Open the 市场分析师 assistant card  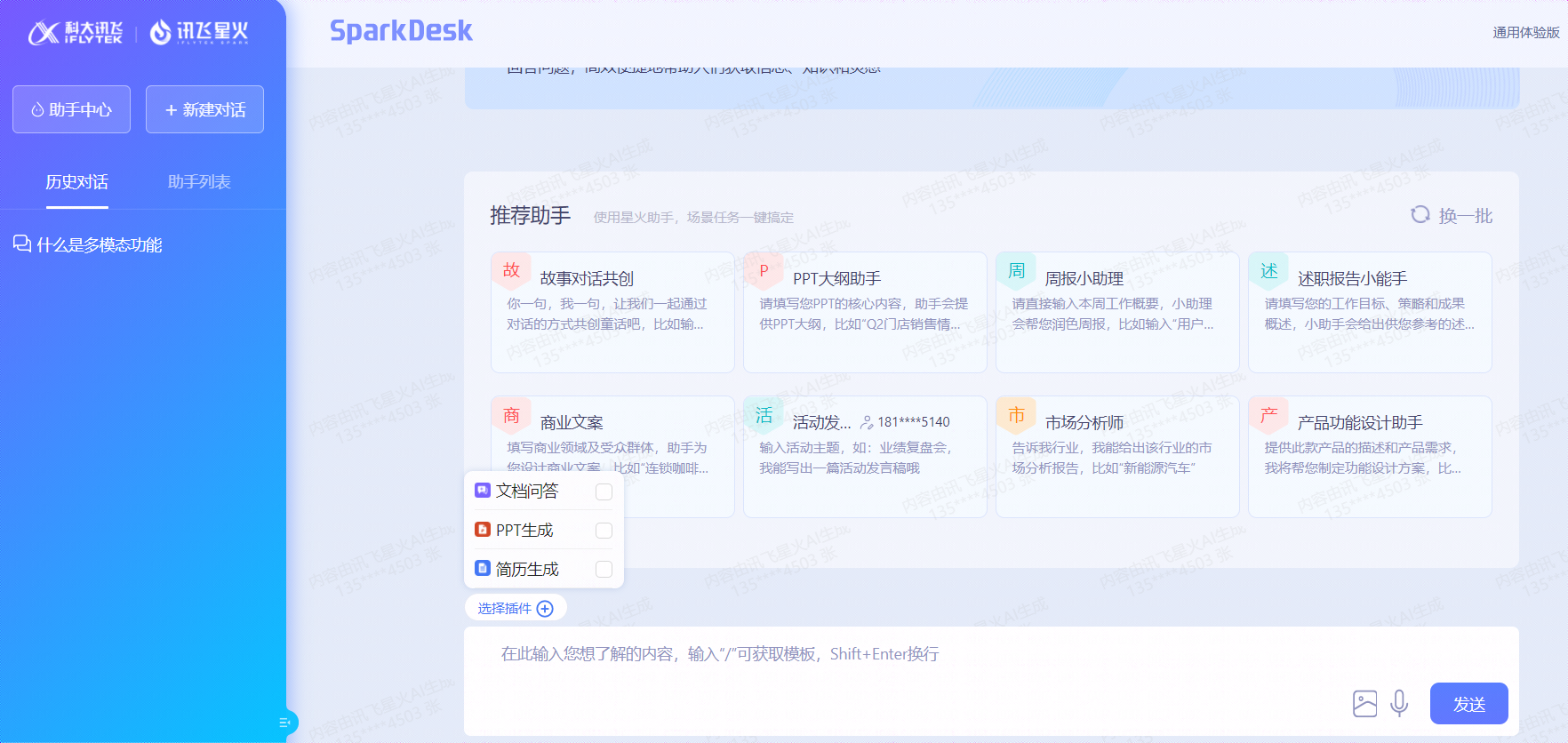(x=1117, y=457)
